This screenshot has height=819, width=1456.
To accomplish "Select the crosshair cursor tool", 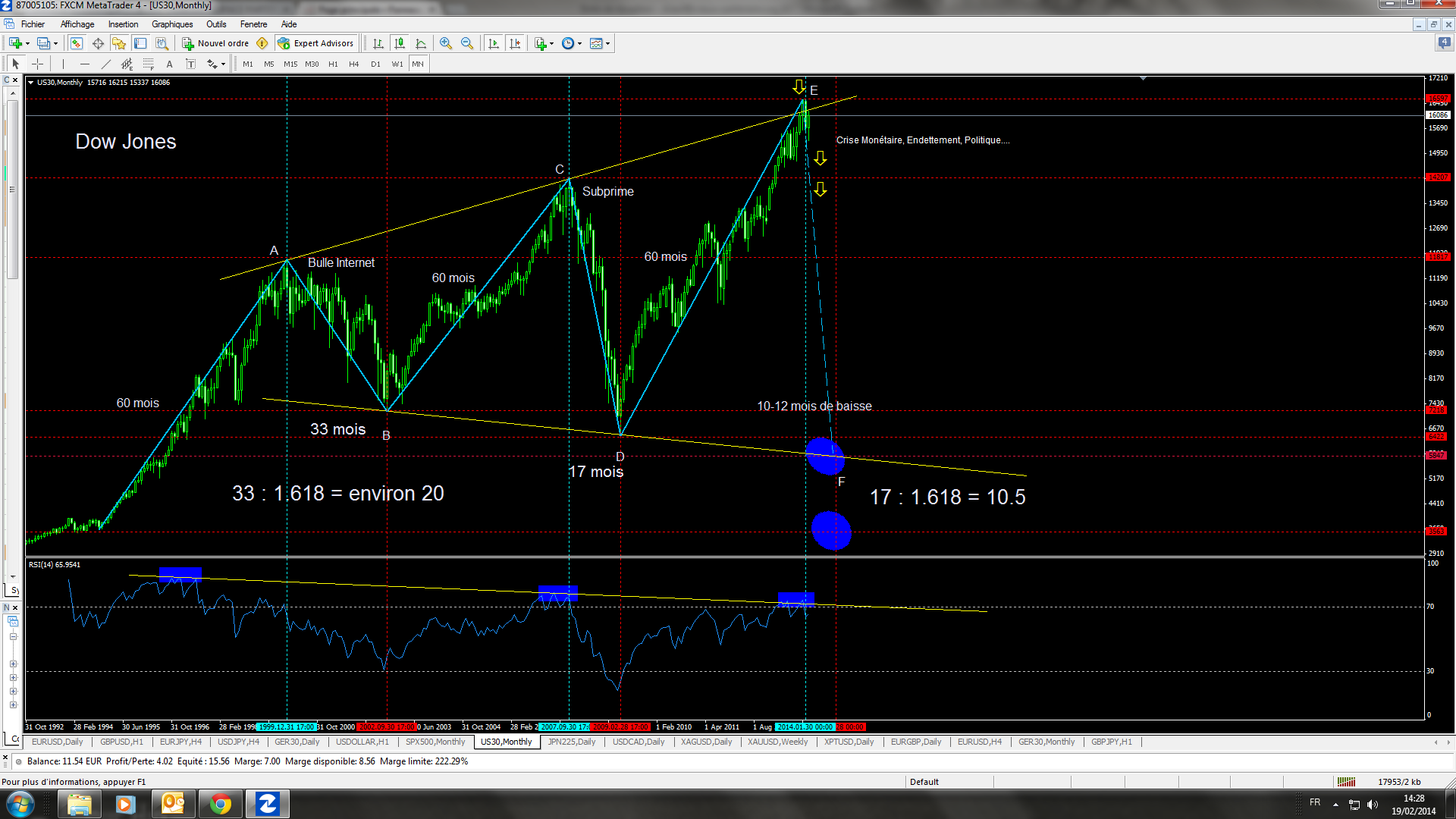I will coord(37,64).
